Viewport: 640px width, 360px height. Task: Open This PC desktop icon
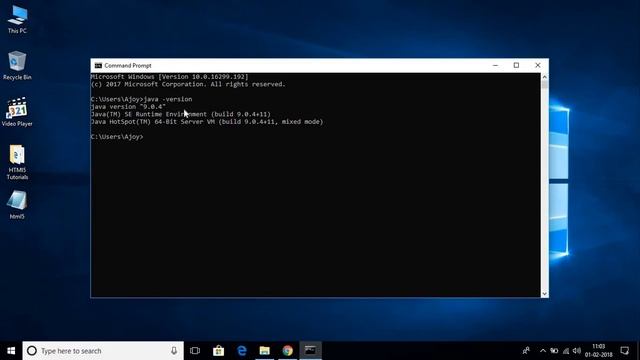pyautogui.click(x=17, y=19)
